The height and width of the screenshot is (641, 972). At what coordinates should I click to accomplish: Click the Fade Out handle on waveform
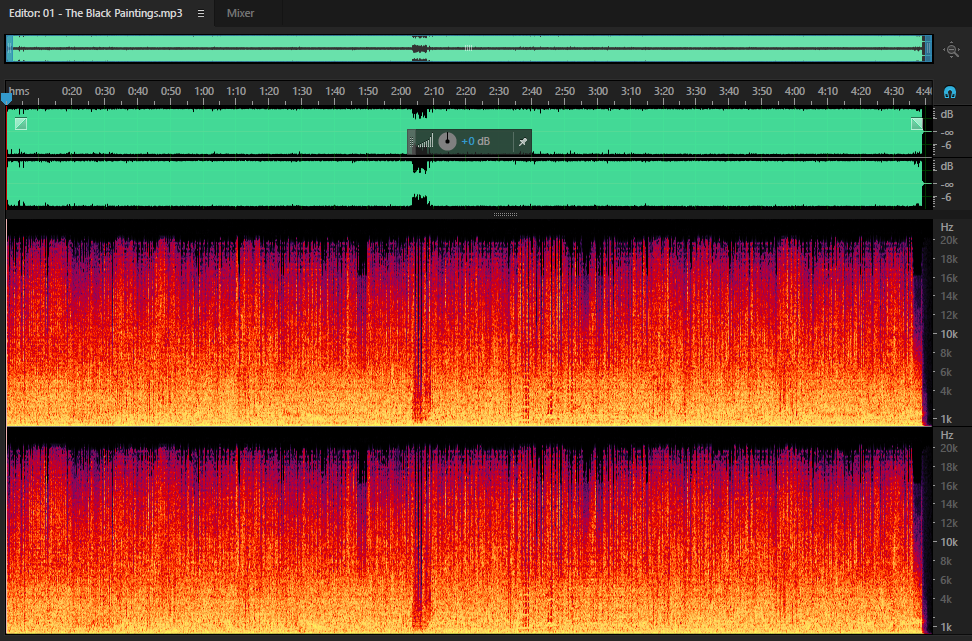click(917, 124)
